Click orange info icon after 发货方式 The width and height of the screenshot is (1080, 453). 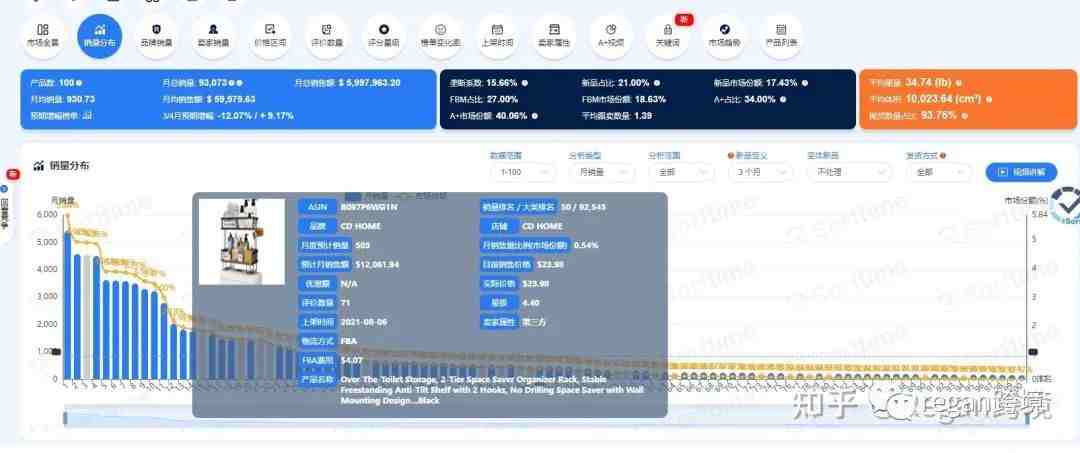point(942,156)
